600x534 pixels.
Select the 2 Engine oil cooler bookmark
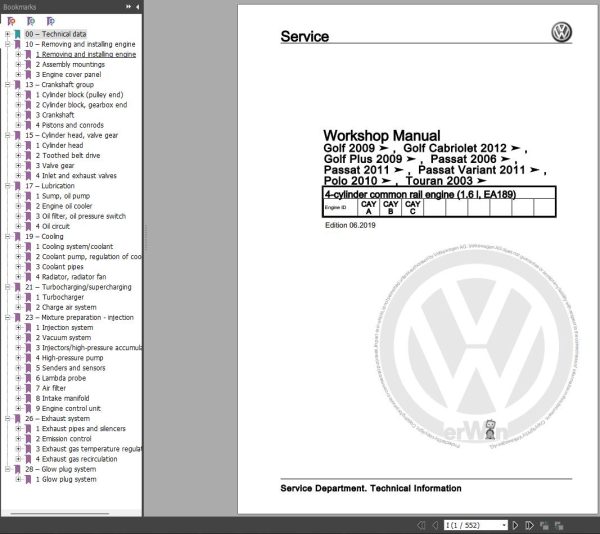(x=64, y=206)
